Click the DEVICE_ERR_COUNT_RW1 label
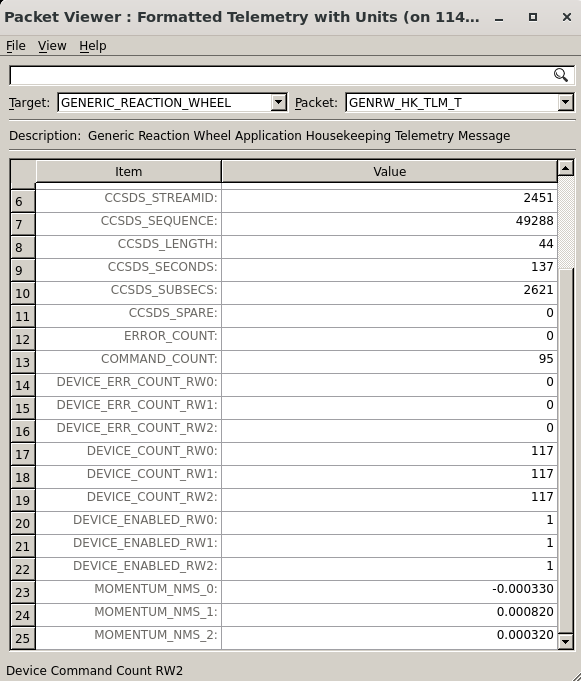 click(x=137, y=405)
